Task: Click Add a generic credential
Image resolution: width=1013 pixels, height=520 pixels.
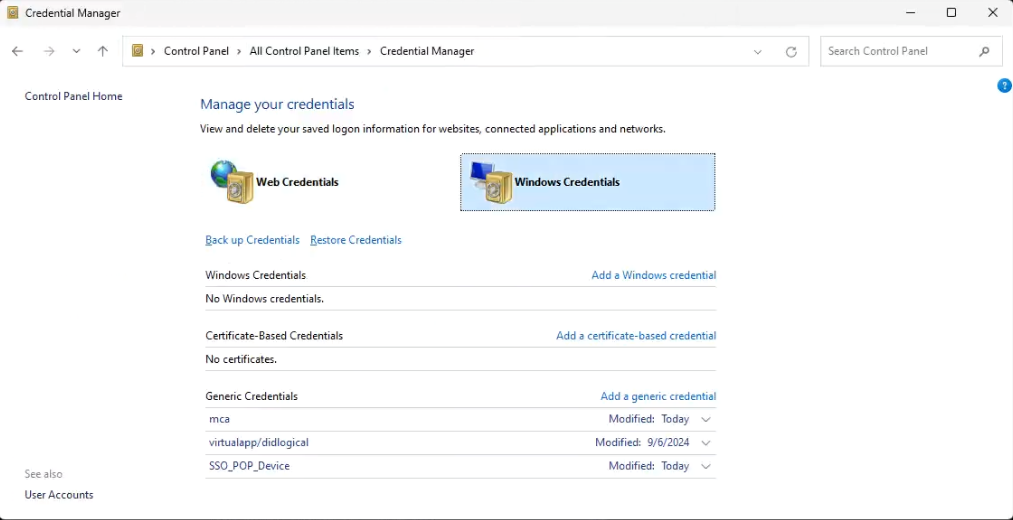Action: click(x=658, y=397)
